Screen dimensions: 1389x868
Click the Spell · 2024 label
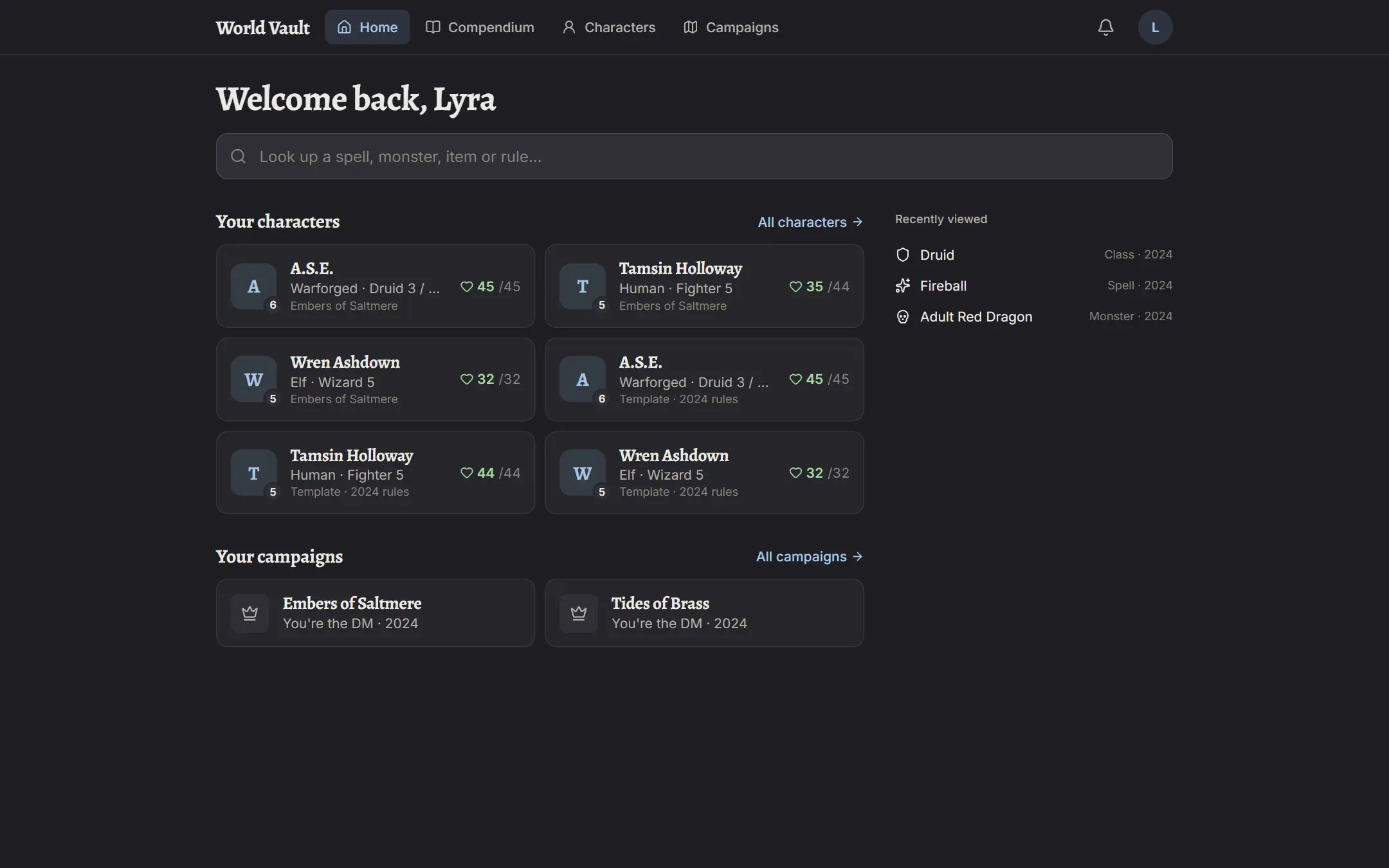pyautogui.click(x=1139, y=285)
